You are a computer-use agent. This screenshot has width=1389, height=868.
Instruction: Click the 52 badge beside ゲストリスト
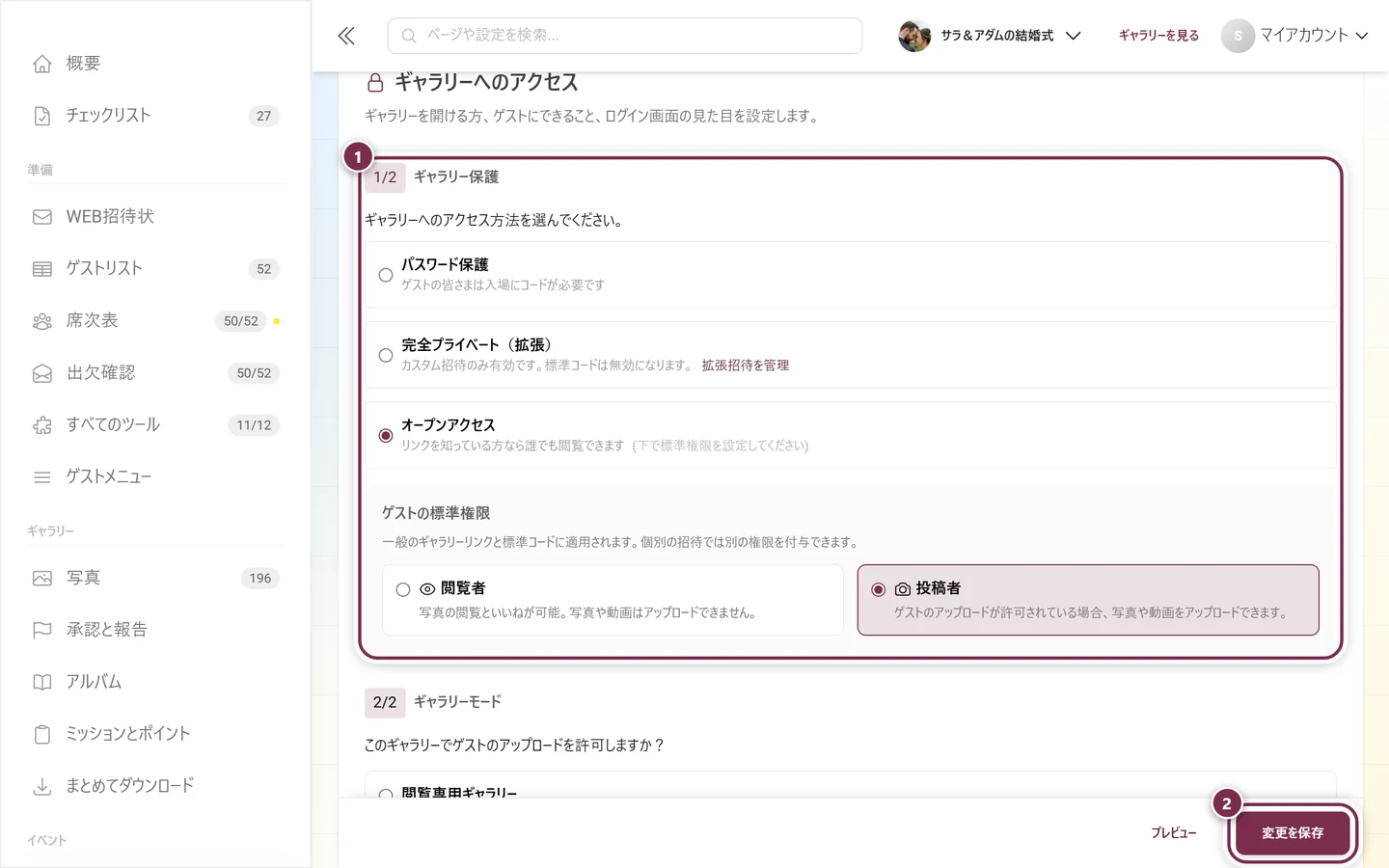[264, 269]
